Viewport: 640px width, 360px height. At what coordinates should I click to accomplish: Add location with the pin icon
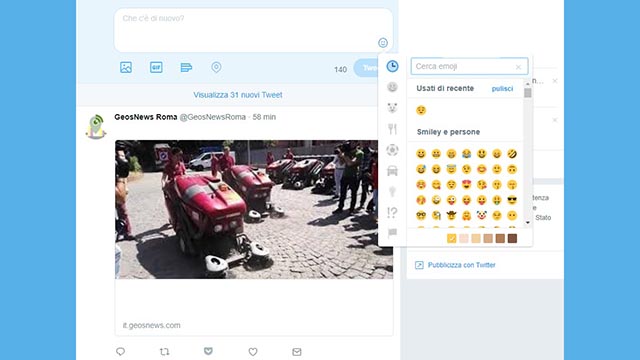tap(216, 67)
